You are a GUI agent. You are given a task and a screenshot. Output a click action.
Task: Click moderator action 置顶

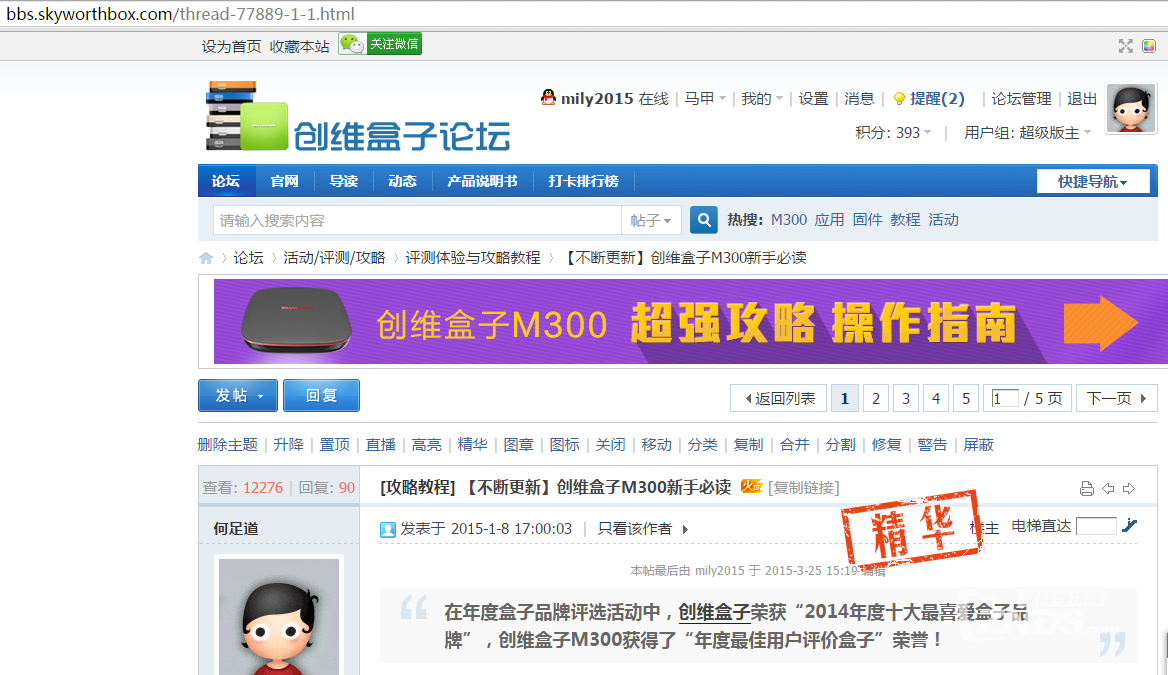point(334,445)
